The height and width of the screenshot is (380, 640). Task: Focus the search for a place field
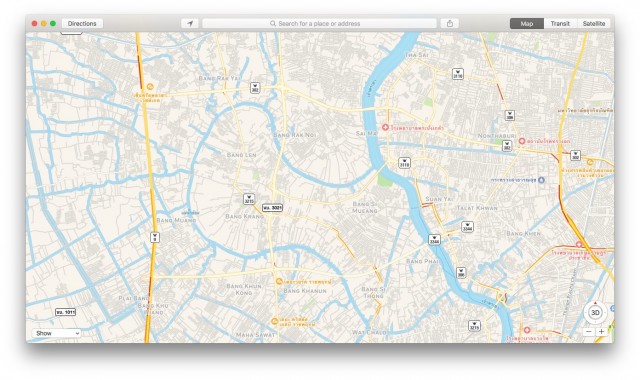(320, 24)
